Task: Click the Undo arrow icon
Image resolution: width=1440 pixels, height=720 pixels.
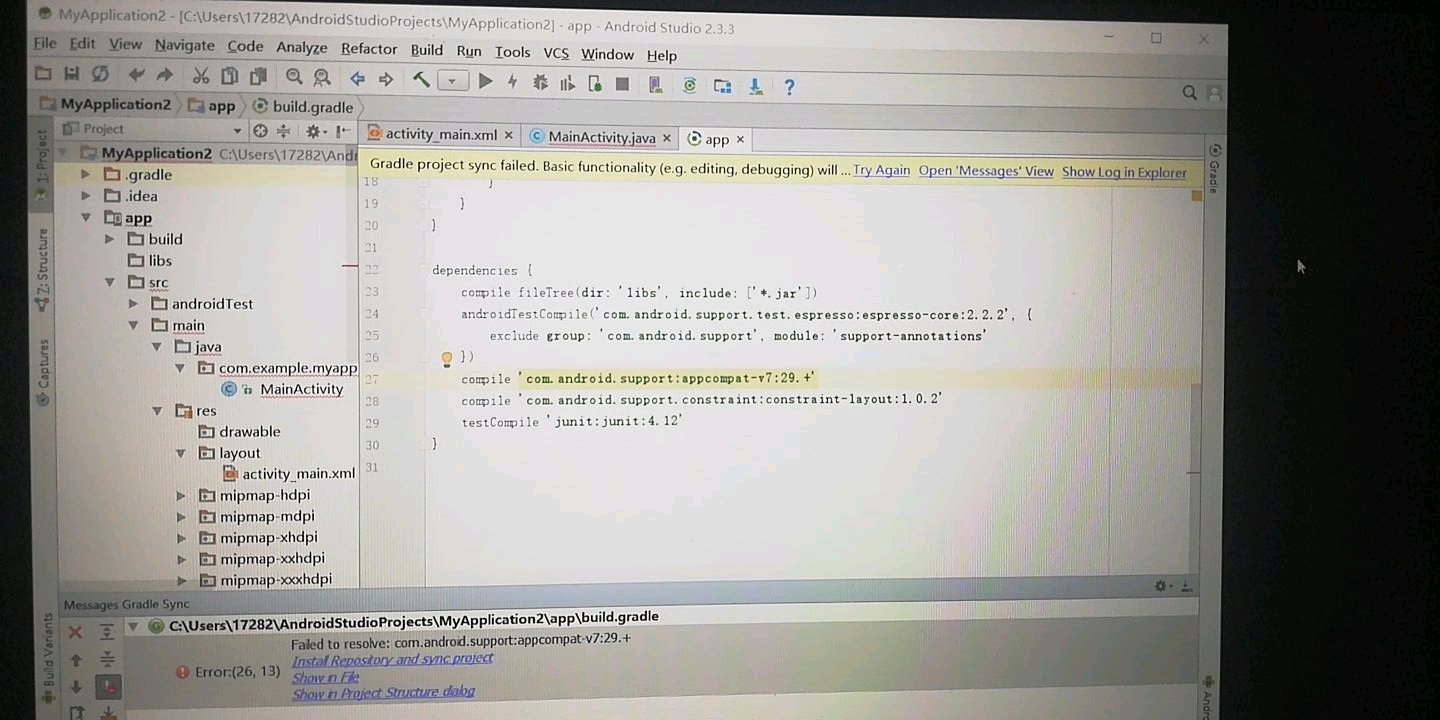Action: pyautogui.click(x=137, y=75)
